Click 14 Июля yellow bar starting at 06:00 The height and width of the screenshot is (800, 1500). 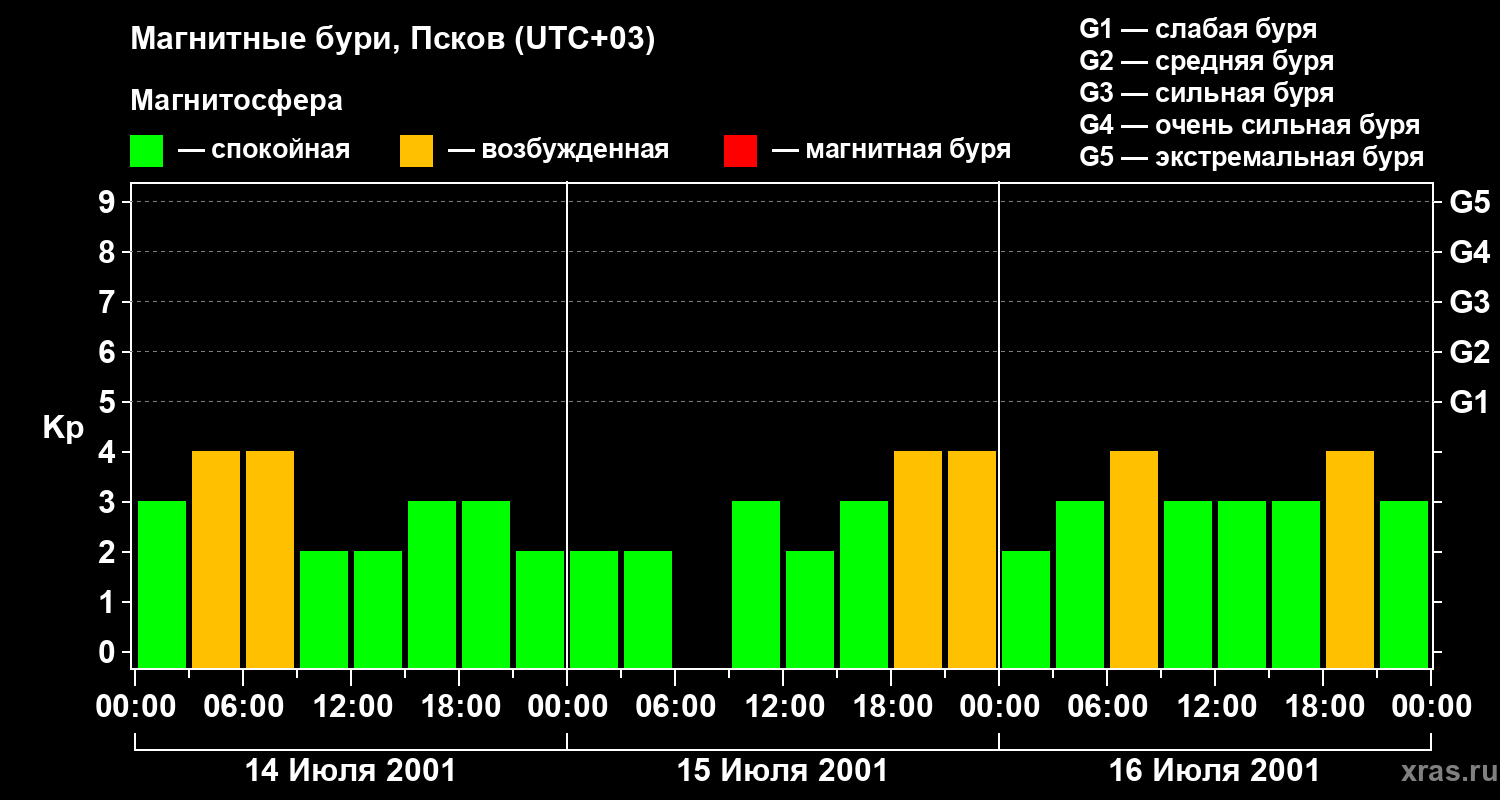click(x=270, y=559)
